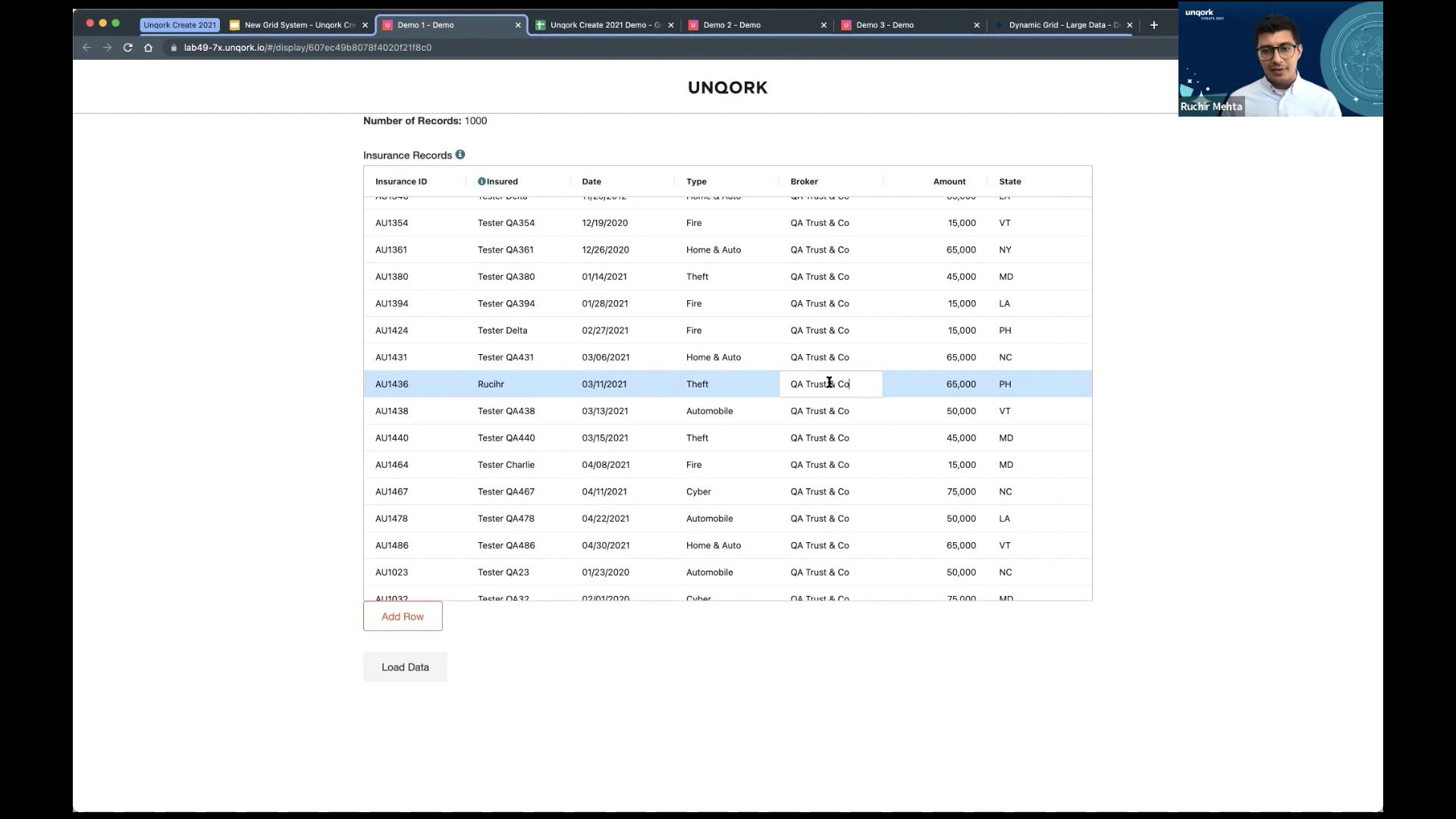Reload the current page
This screenshot has height=819, width=1456.
click(x=127, y=47)
